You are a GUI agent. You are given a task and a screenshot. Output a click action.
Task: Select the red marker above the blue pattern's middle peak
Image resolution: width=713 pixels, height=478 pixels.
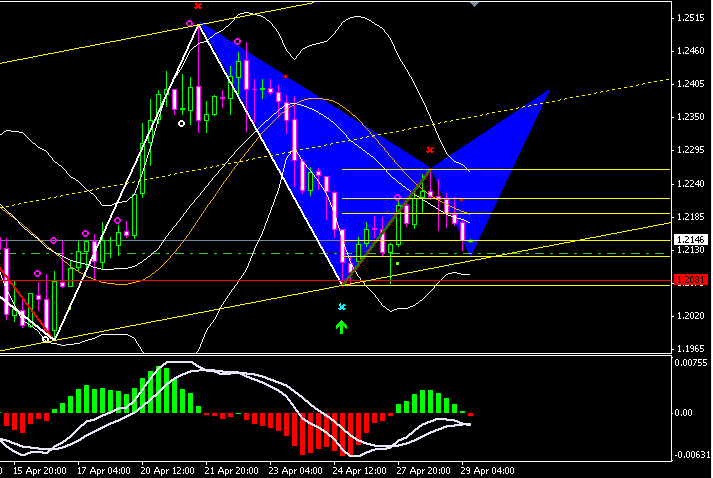[430, 150]
